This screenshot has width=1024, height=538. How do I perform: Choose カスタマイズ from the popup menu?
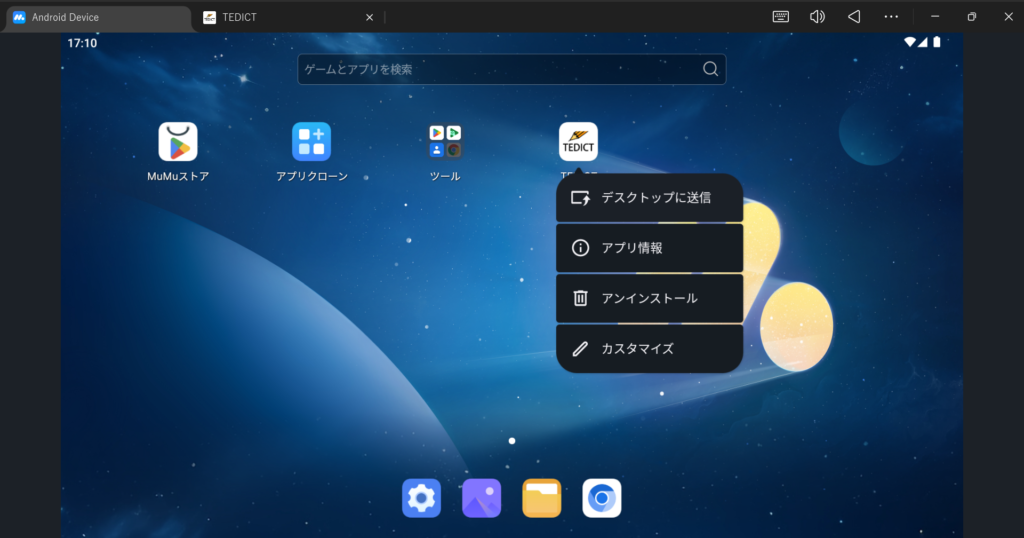coord(649,349)
